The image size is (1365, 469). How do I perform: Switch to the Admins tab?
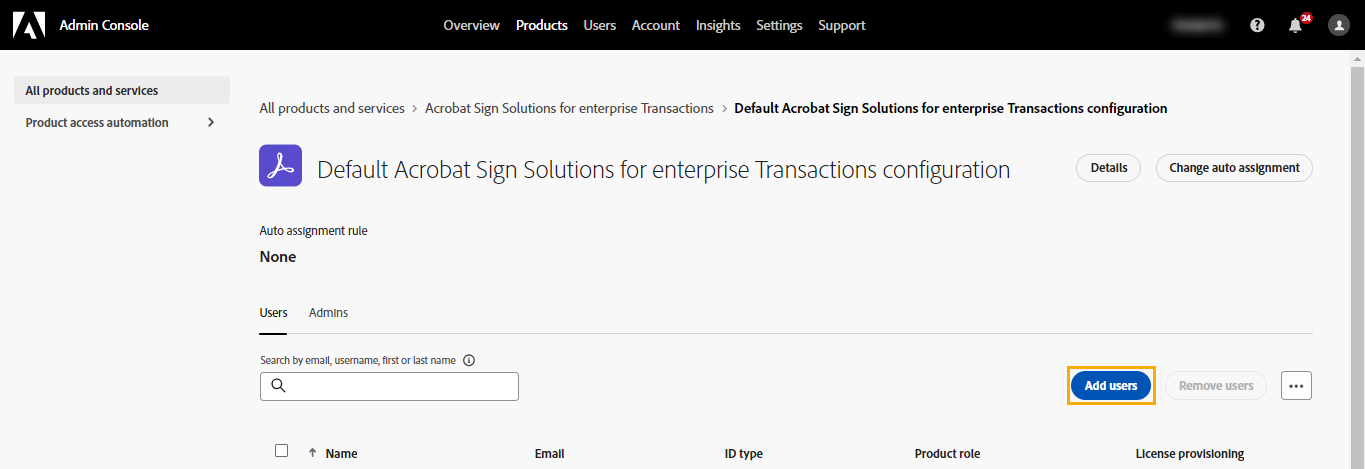pyautogui.click(x=328, y=313)
